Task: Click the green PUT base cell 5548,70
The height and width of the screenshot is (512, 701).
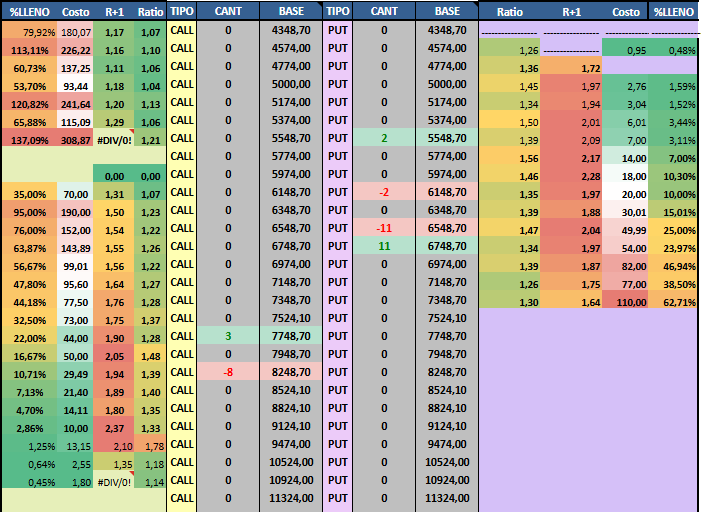Action: 447,138
